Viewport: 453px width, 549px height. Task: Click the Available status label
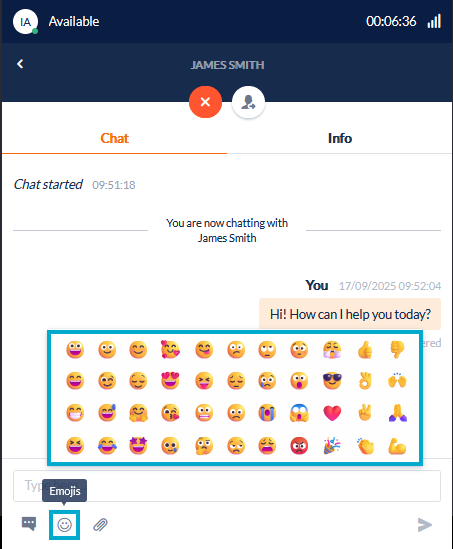[74, 22]
